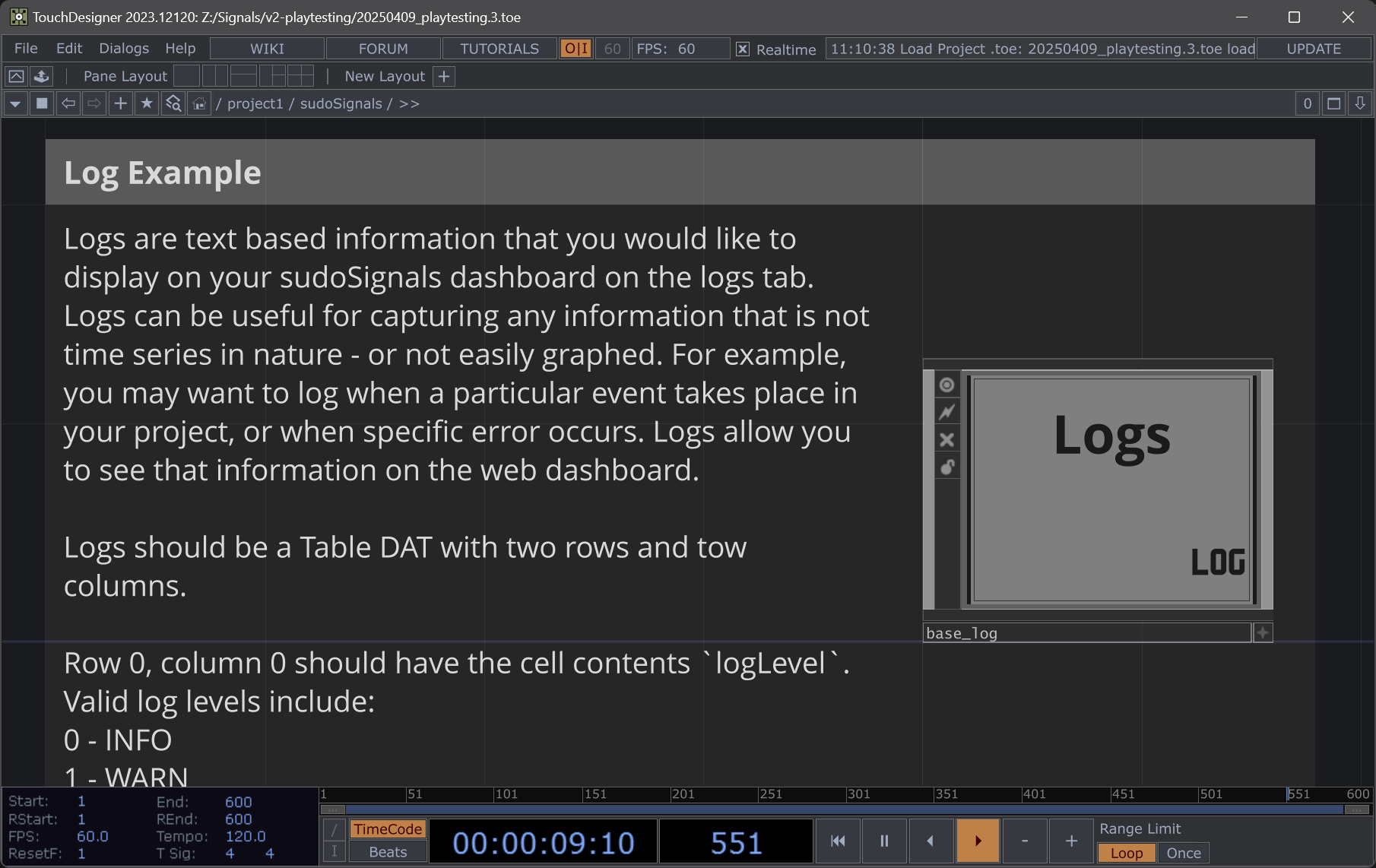Click the star button beside base_log name
The width and height of the screenshot is (1376, 868).
(1263, 632)
